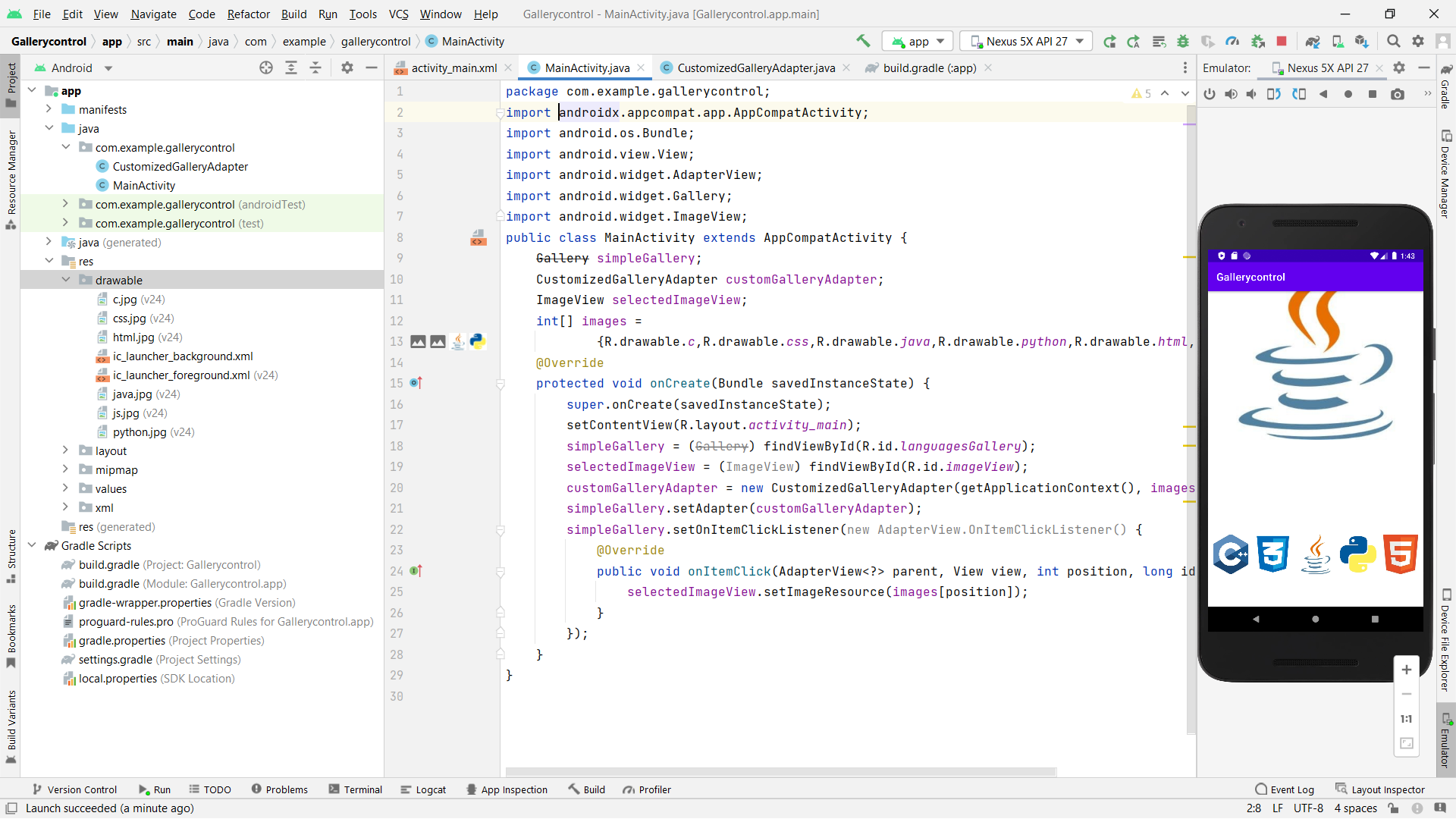Power off the emulator with the power icon
The image size is (1456, 819).
[1210, 94]
